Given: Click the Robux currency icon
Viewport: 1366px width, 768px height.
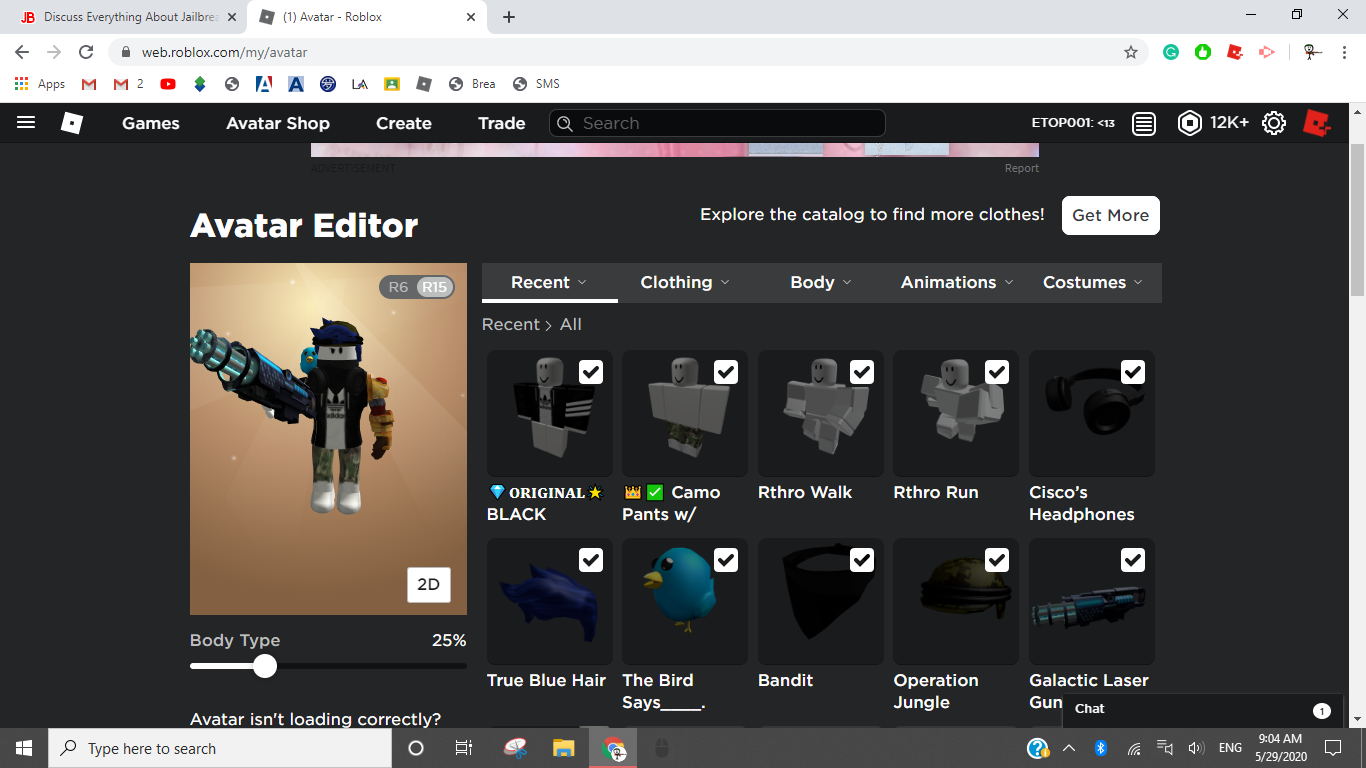Looking at the screenshot, I should coord(1189,123).
